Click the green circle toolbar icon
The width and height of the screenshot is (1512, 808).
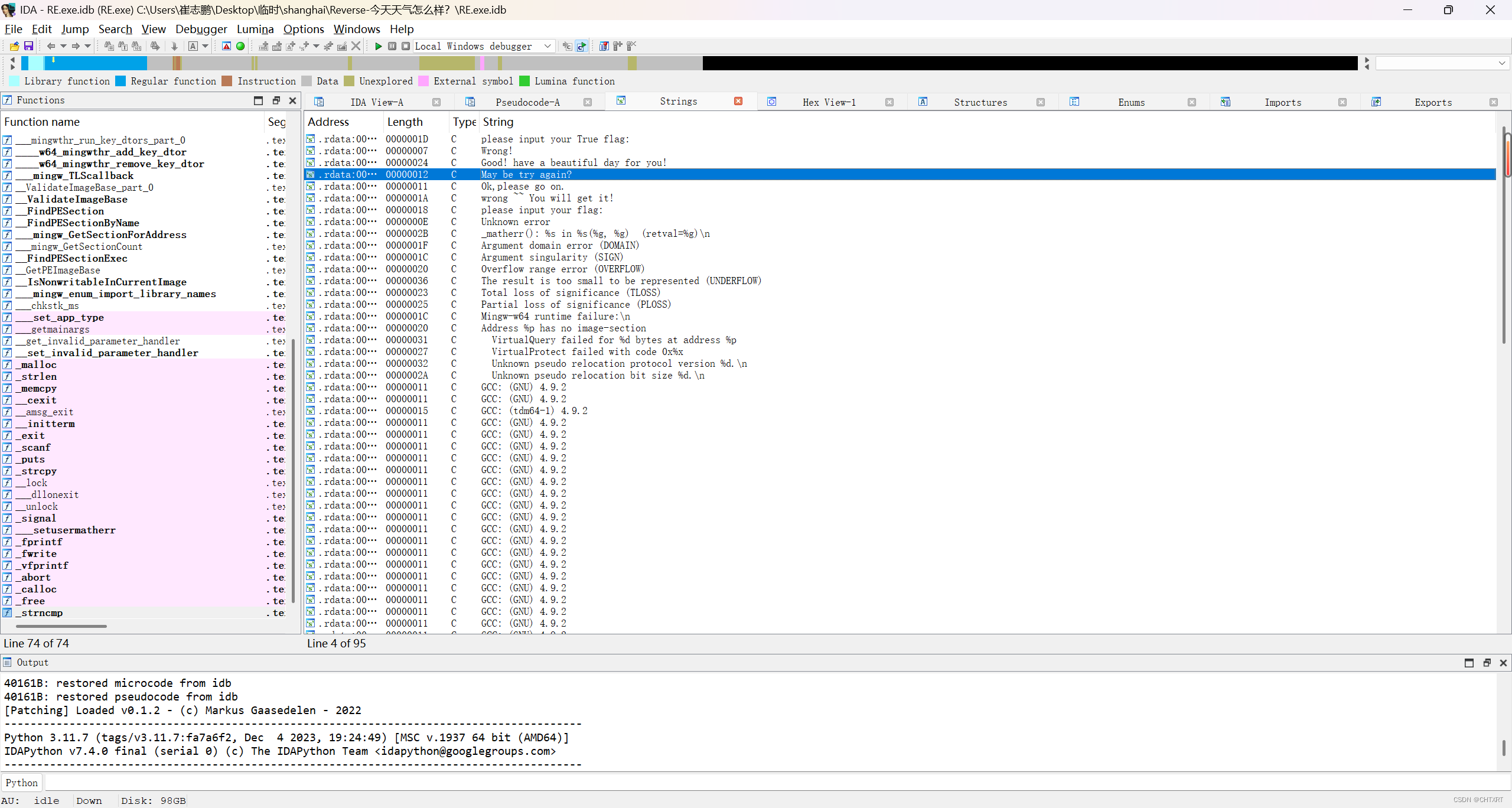240,46
